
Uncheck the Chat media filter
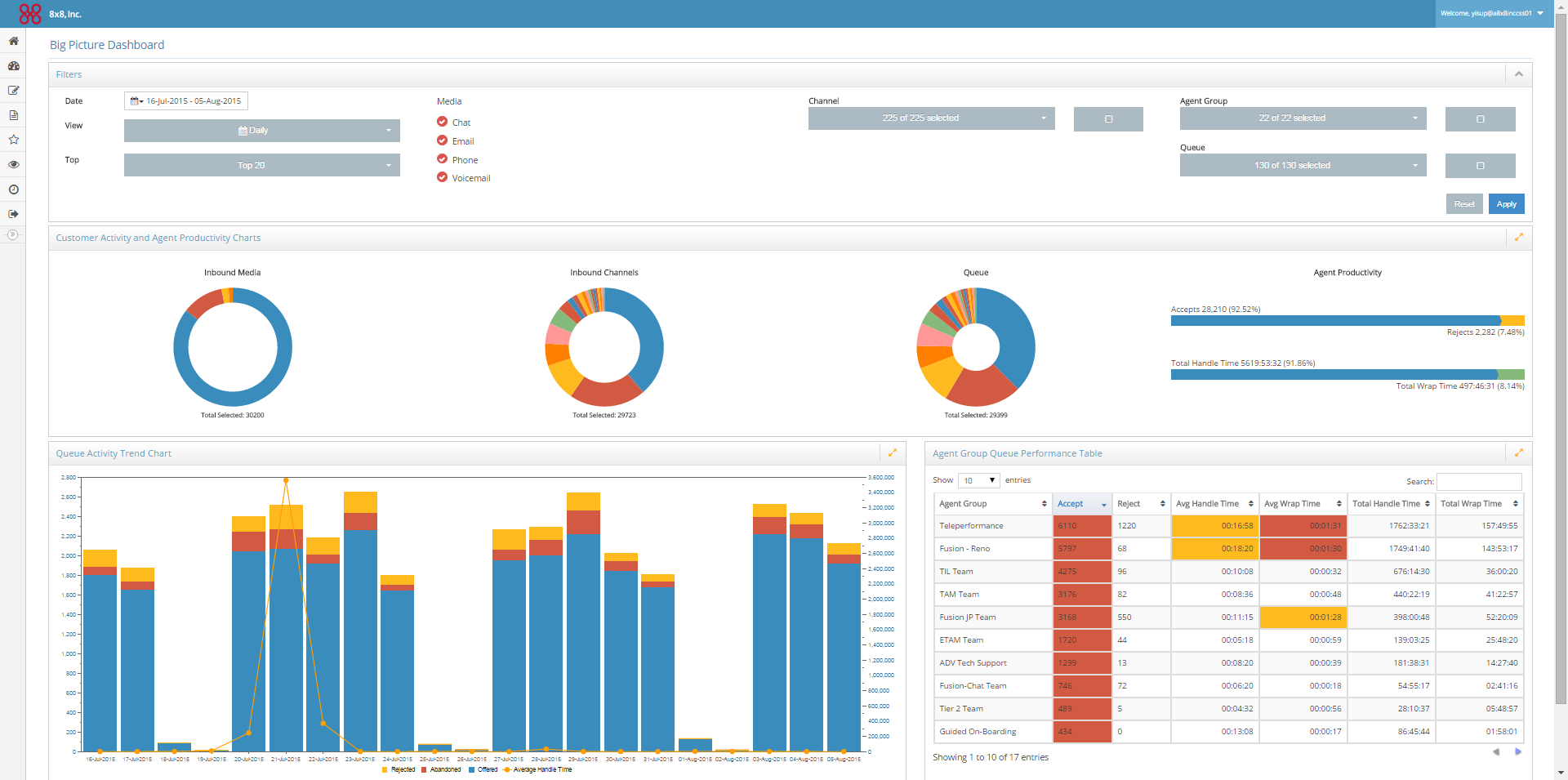tap(441, 122)
